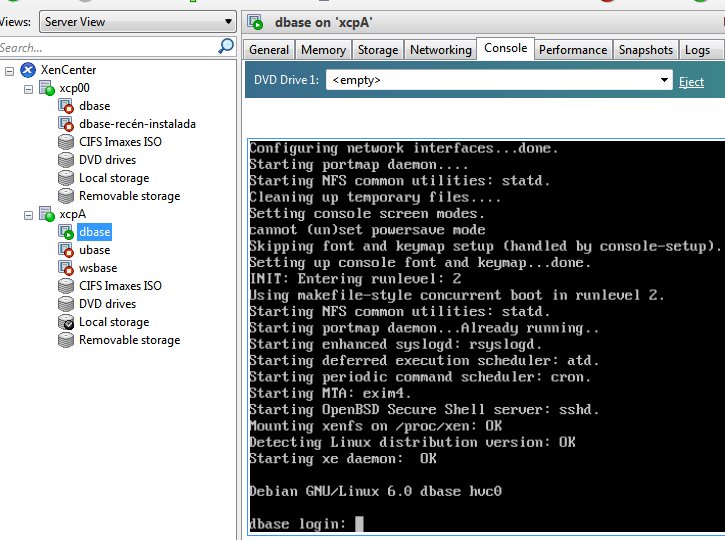Click the XenCenter root node icon
This screenshot has width=725, height=540.
pos(28,70)
